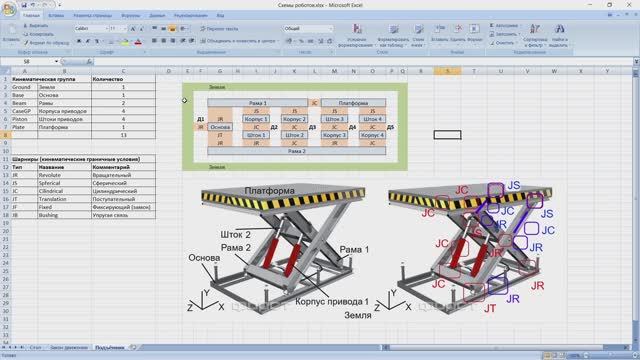Click the insert function fx icon

click(89, 62)
